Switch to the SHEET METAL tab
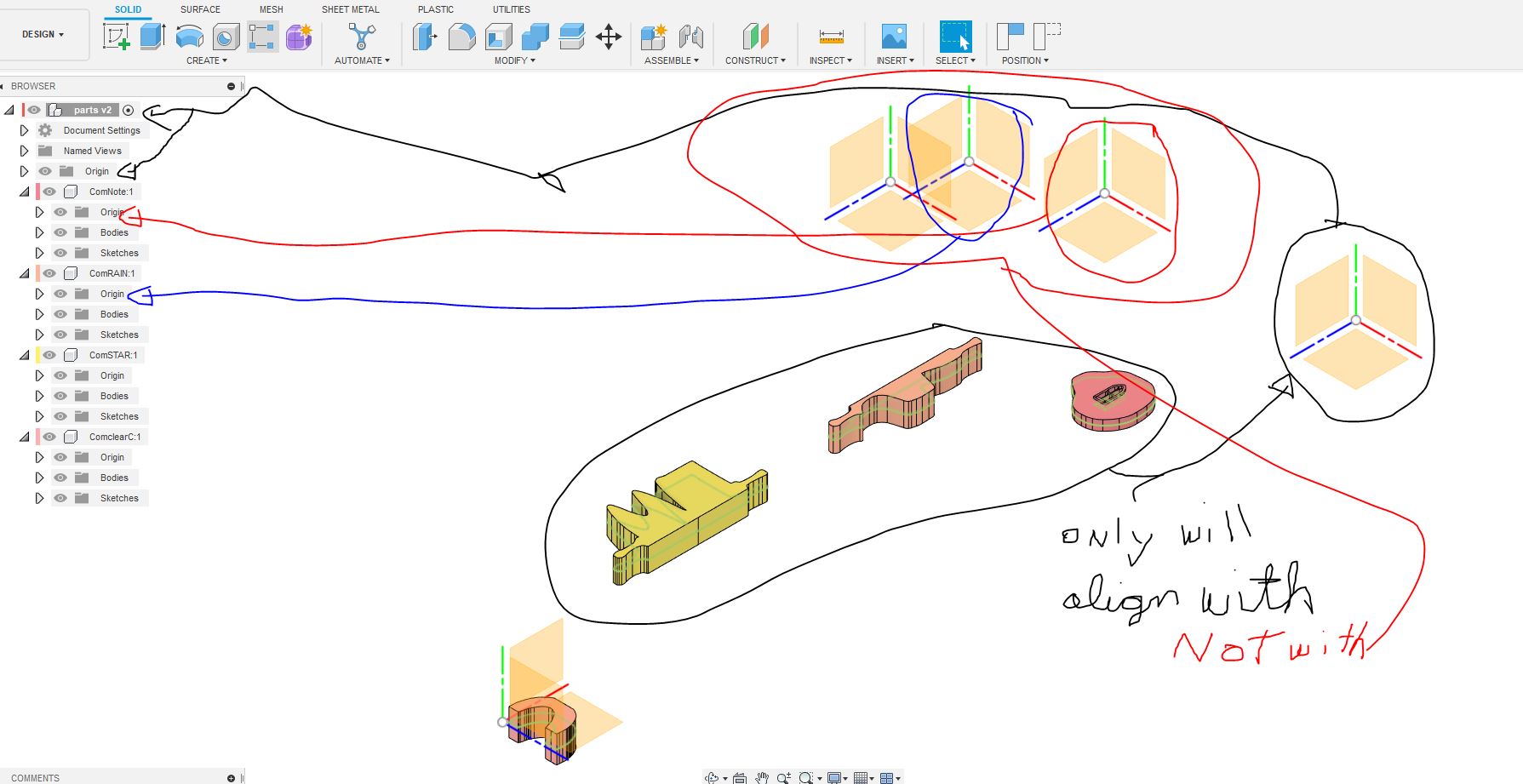This screenshot has height=784, width=1523. pyautogui.click(x=350, y=9)
